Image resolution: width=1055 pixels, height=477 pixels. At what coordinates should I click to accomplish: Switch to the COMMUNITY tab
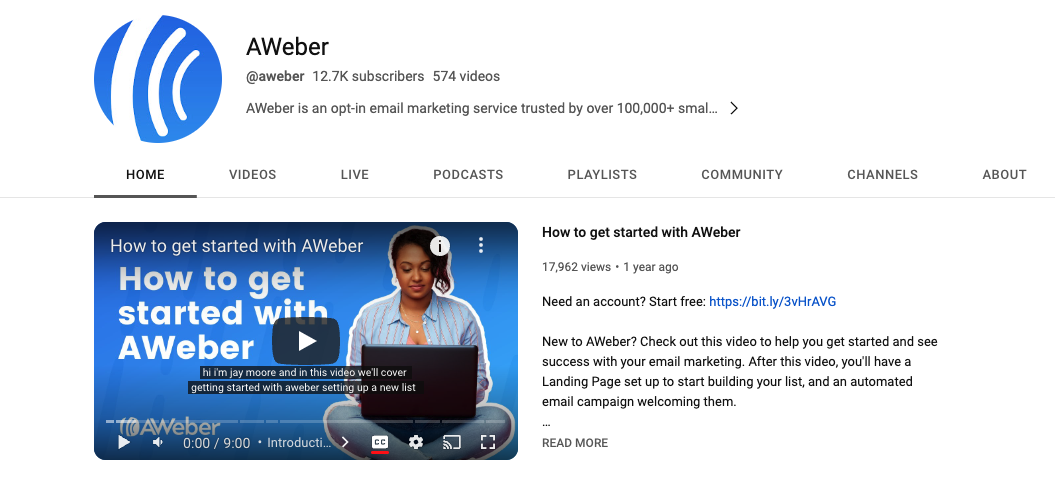click(742, 174)
